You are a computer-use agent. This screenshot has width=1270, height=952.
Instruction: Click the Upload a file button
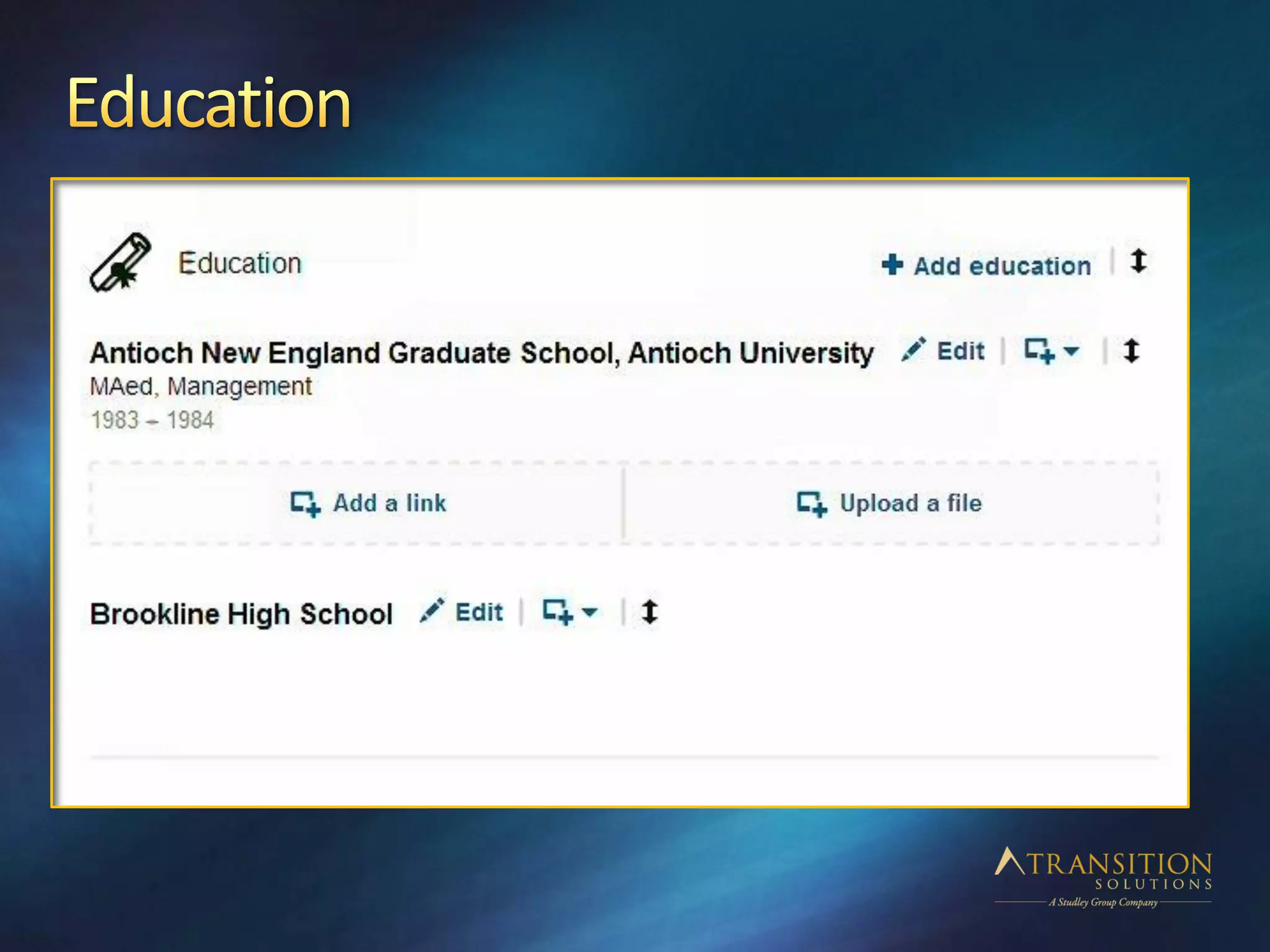(x=910, y=503)
